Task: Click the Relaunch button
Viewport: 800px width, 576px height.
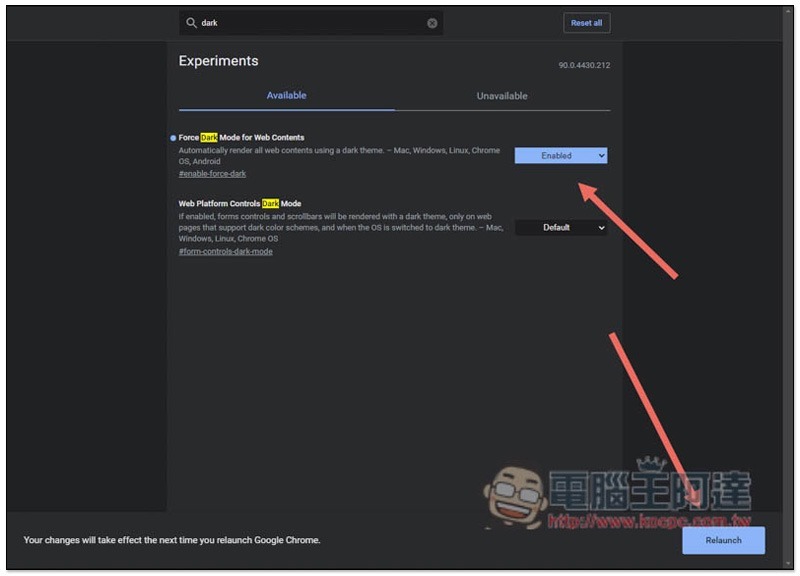Action: [723, 540]
